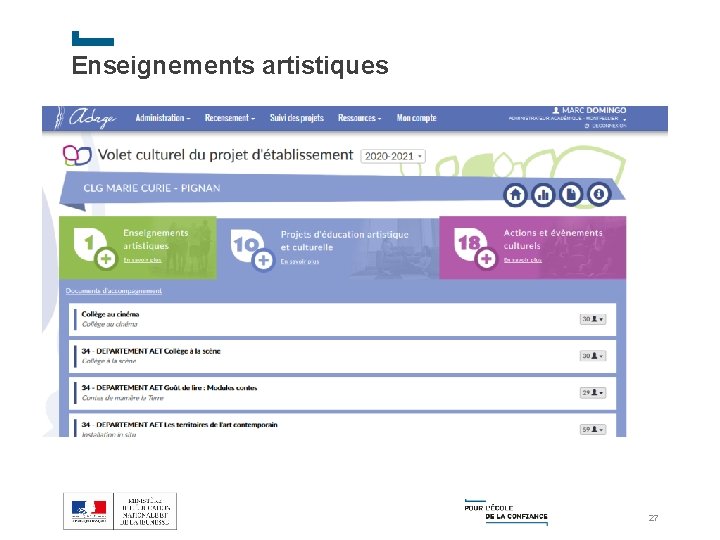Screen dimensions: 720x540
Task: Expand participants dropdown for Goût de lire
Action: pos(593,393)
